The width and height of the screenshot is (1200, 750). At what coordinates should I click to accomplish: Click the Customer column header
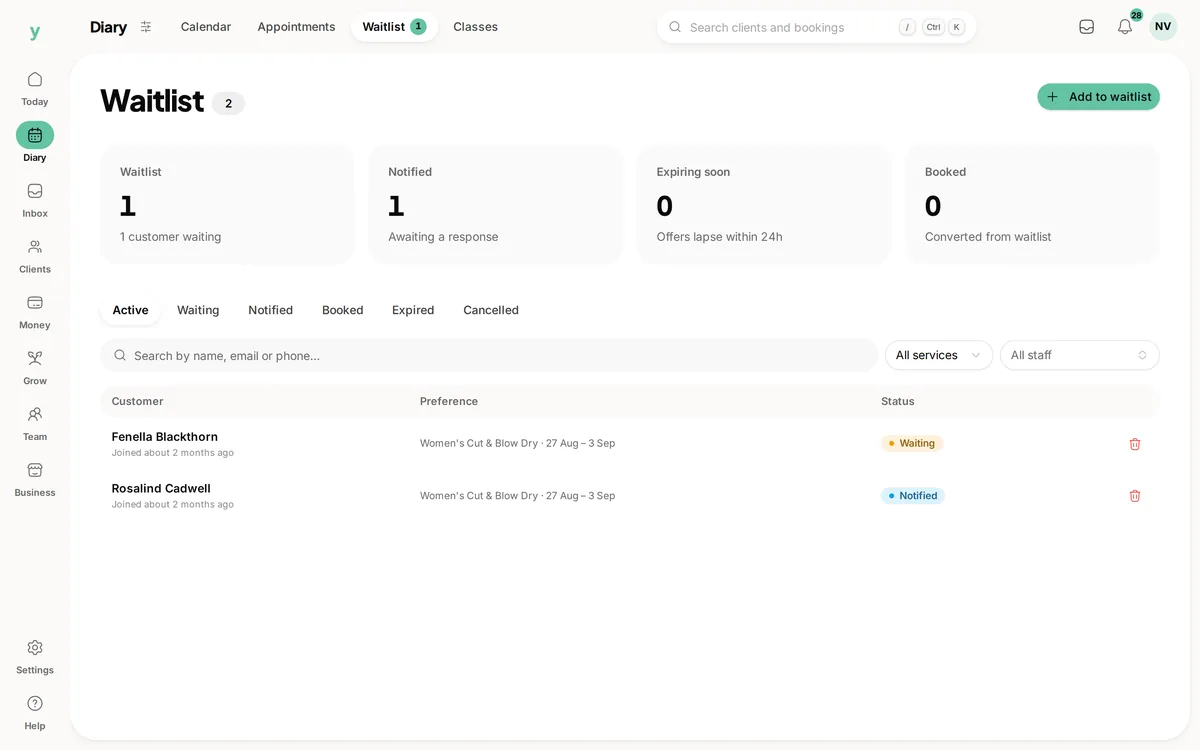click(137, 401)
